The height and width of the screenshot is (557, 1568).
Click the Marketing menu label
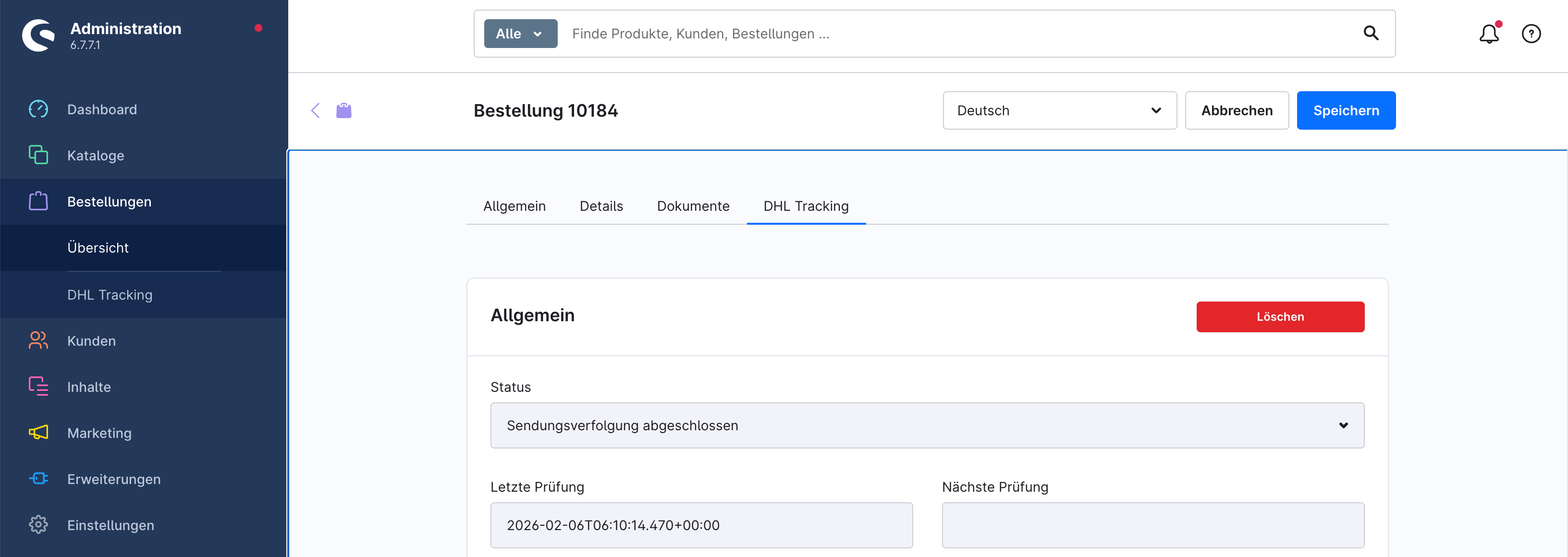(x=99, y=433)
